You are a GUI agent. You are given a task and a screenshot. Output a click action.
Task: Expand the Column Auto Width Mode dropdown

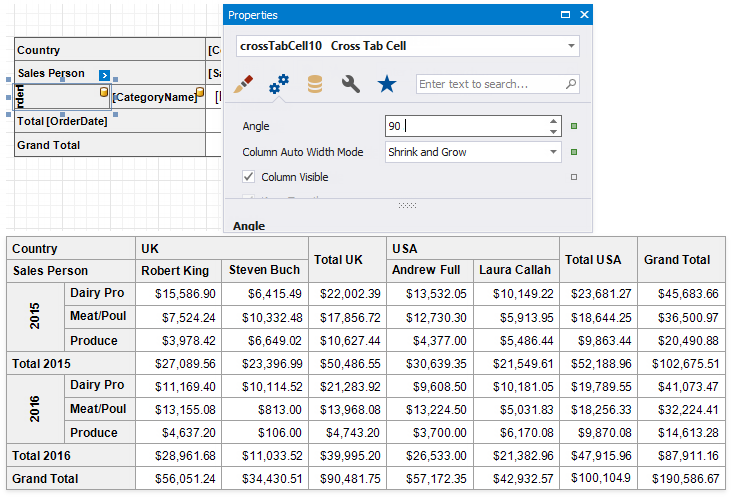click(553, 152)
